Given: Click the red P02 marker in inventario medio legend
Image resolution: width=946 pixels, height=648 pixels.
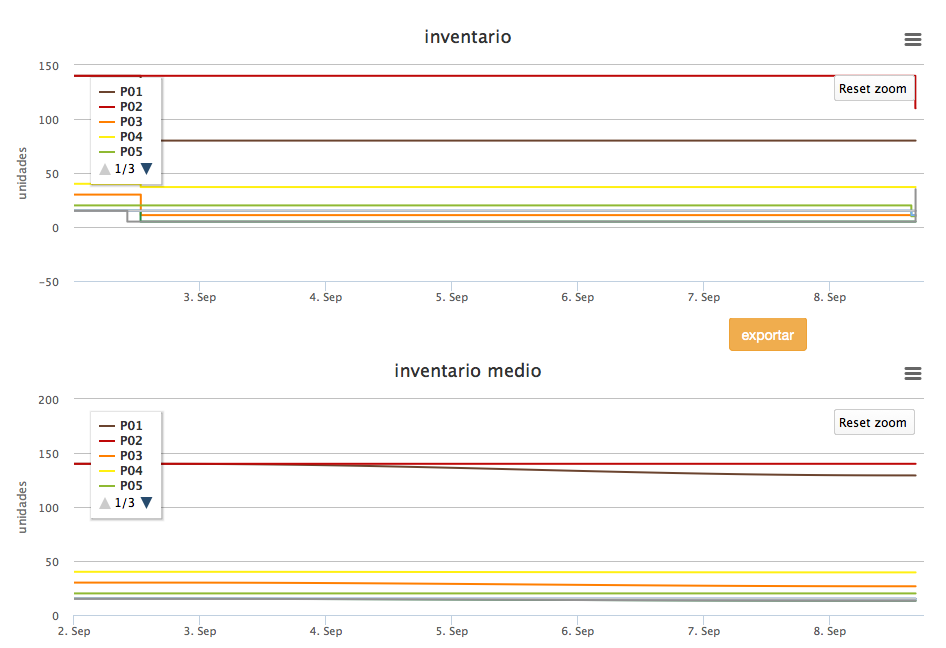Looking at the screenshot, I should [107, 440].
